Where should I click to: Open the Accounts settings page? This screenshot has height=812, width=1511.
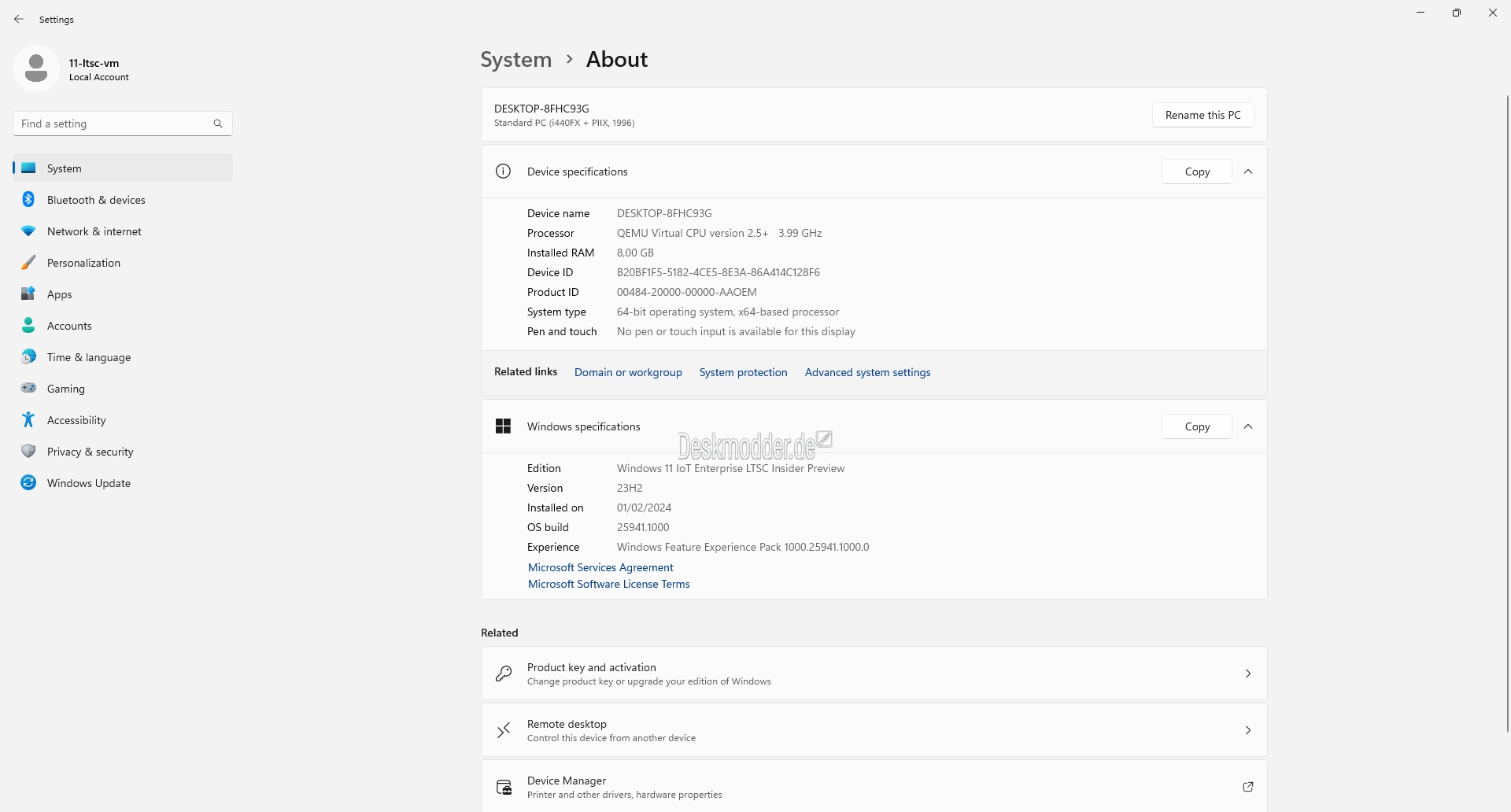[x=123, y=326]
